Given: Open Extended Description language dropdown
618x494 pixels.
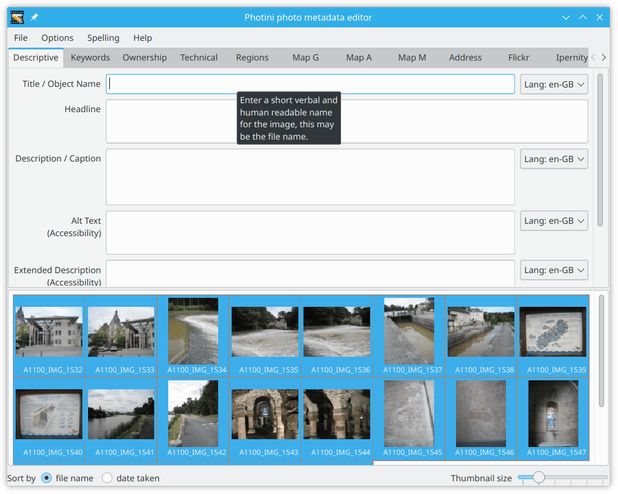Looking at the screenshot, I should coord(554,270).
